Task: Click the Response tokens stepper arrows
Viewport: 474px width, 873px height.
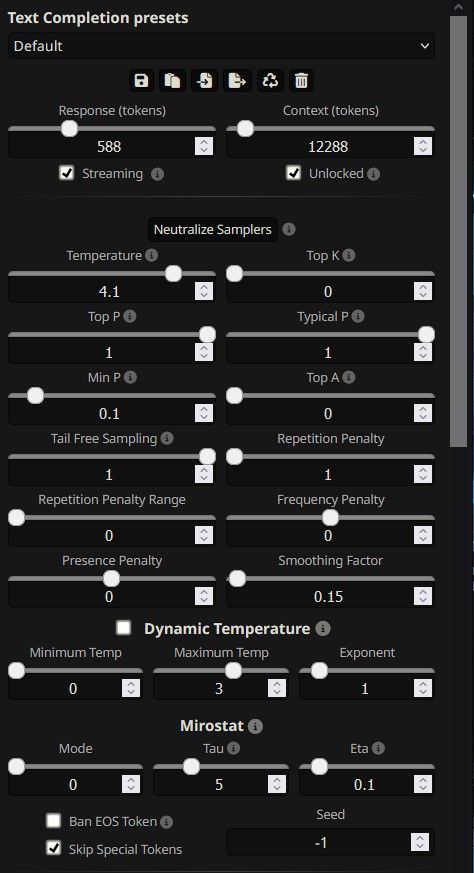Action: point(204,146)
